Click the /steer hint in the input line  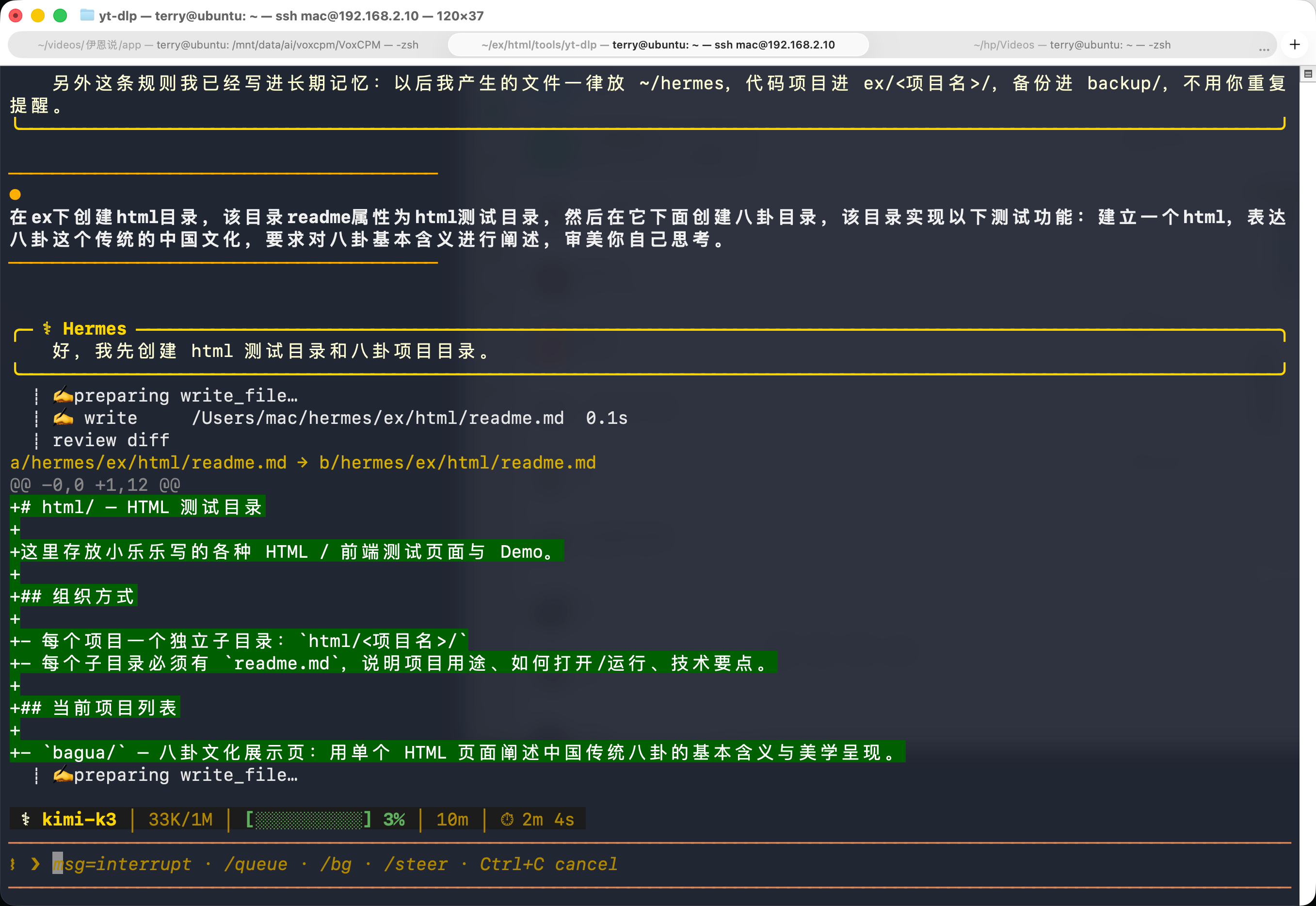coord(416,864)
